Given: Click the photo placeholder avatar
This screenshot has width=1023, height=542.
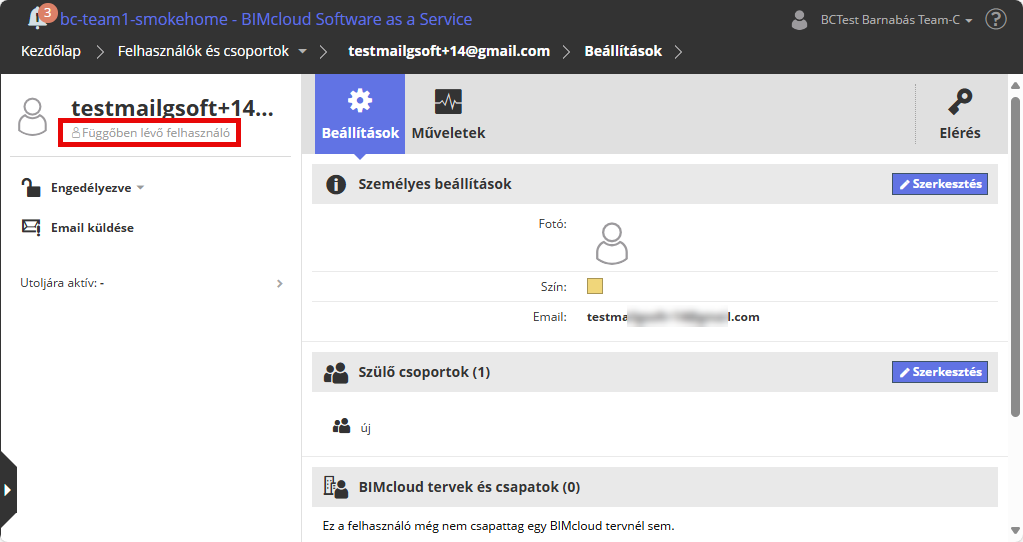Looking at the screenshot, I should pyautogui.click(x=611, y=243).
